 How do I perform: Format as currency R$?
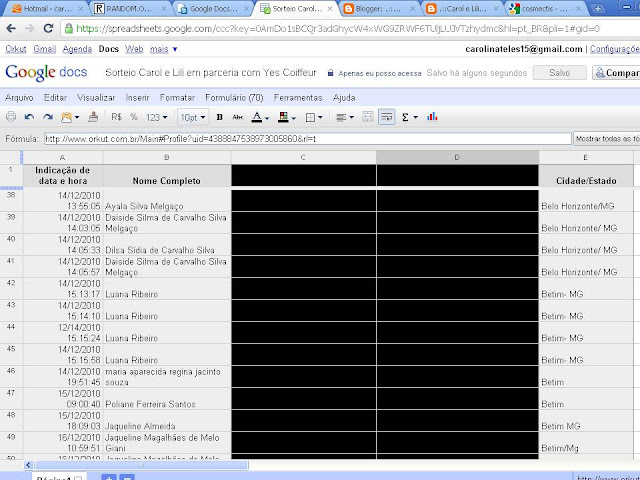pos(116,117)
